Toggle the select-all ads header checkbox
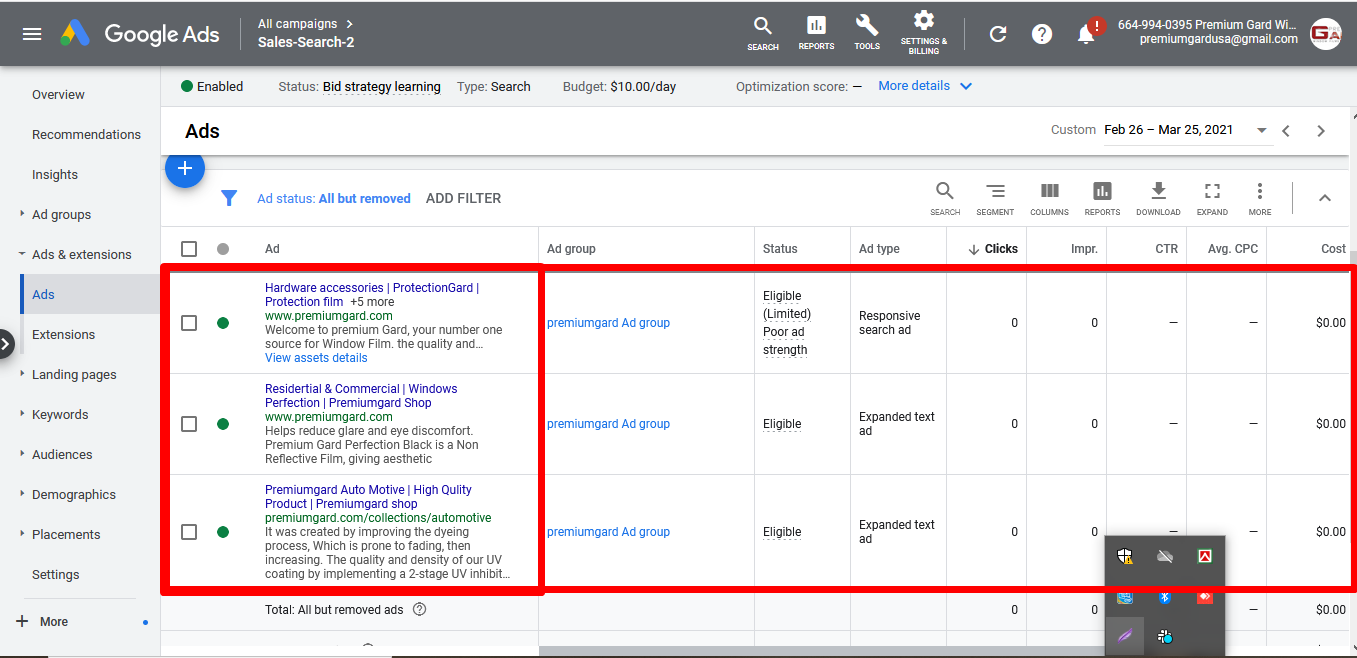The width and height of the screenshot is (1357, 658). 189,249
